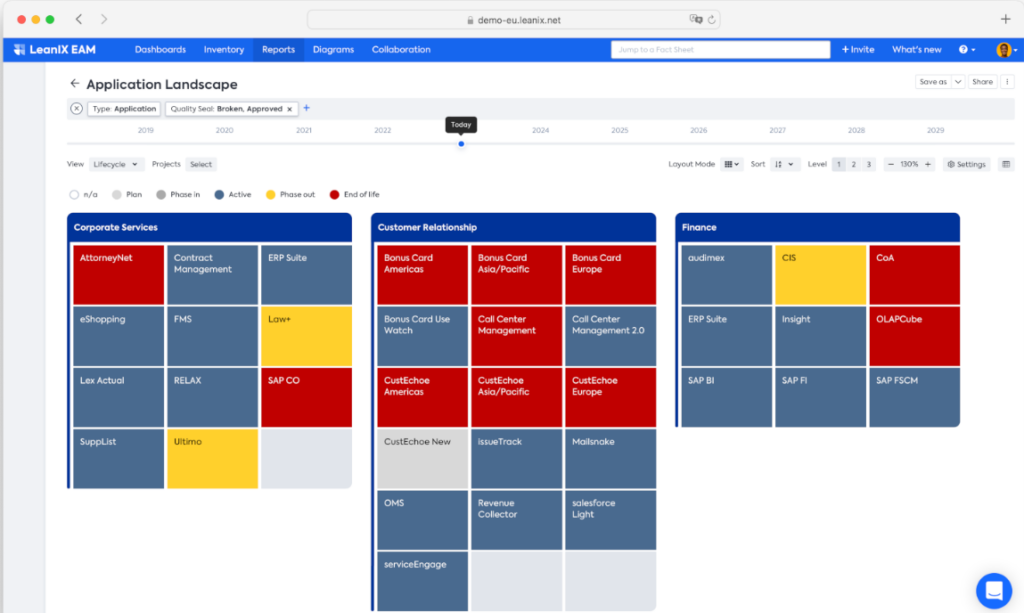
Task: Click the Projects Select button
Action: tap(200, 165)
